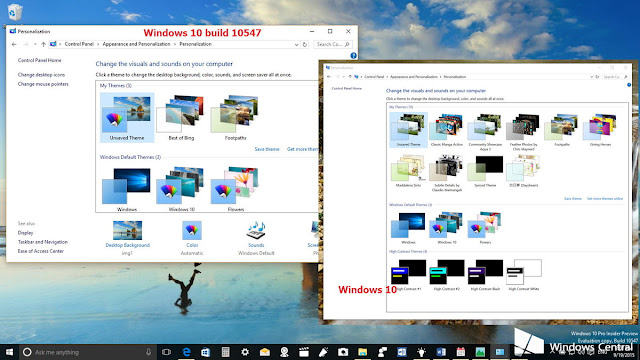Open Calendar app from taskbar
640x360 pixels.
[x=460, y=352]
